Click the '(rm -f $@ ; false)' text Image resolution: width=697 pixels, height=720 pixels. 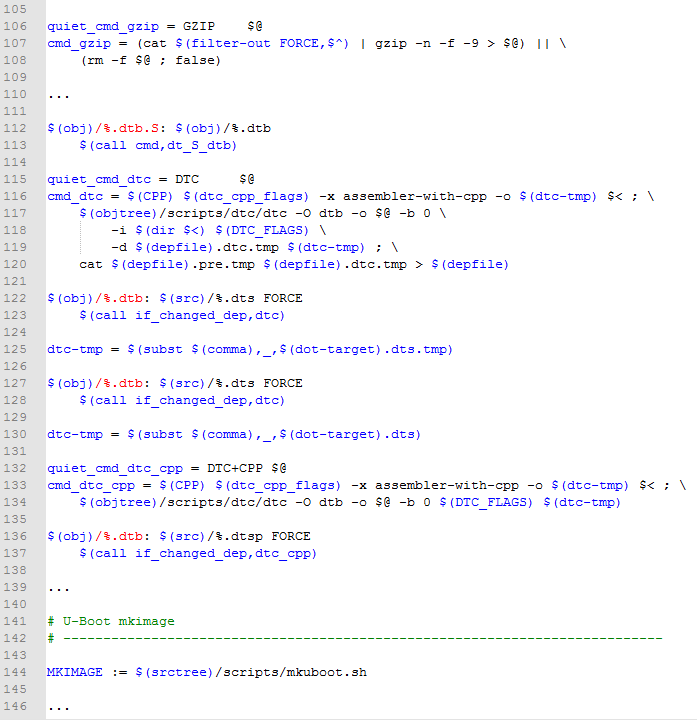pos(151,60)
